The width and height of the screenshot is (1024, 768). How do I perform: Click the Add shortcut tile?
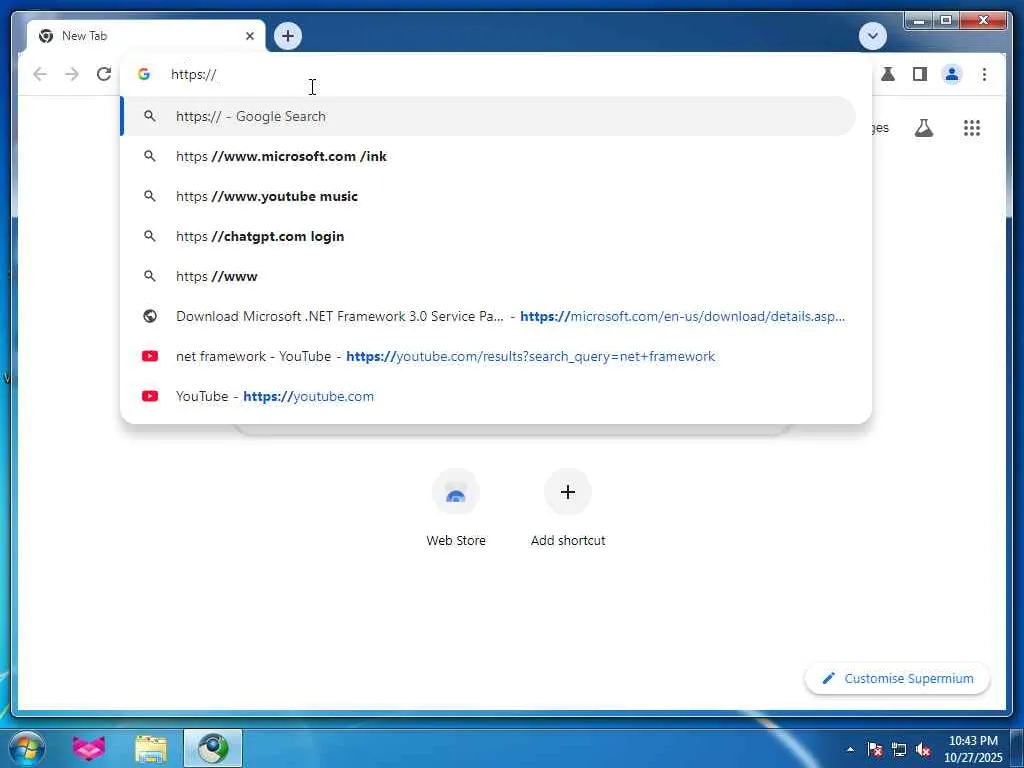pos(568,509)
